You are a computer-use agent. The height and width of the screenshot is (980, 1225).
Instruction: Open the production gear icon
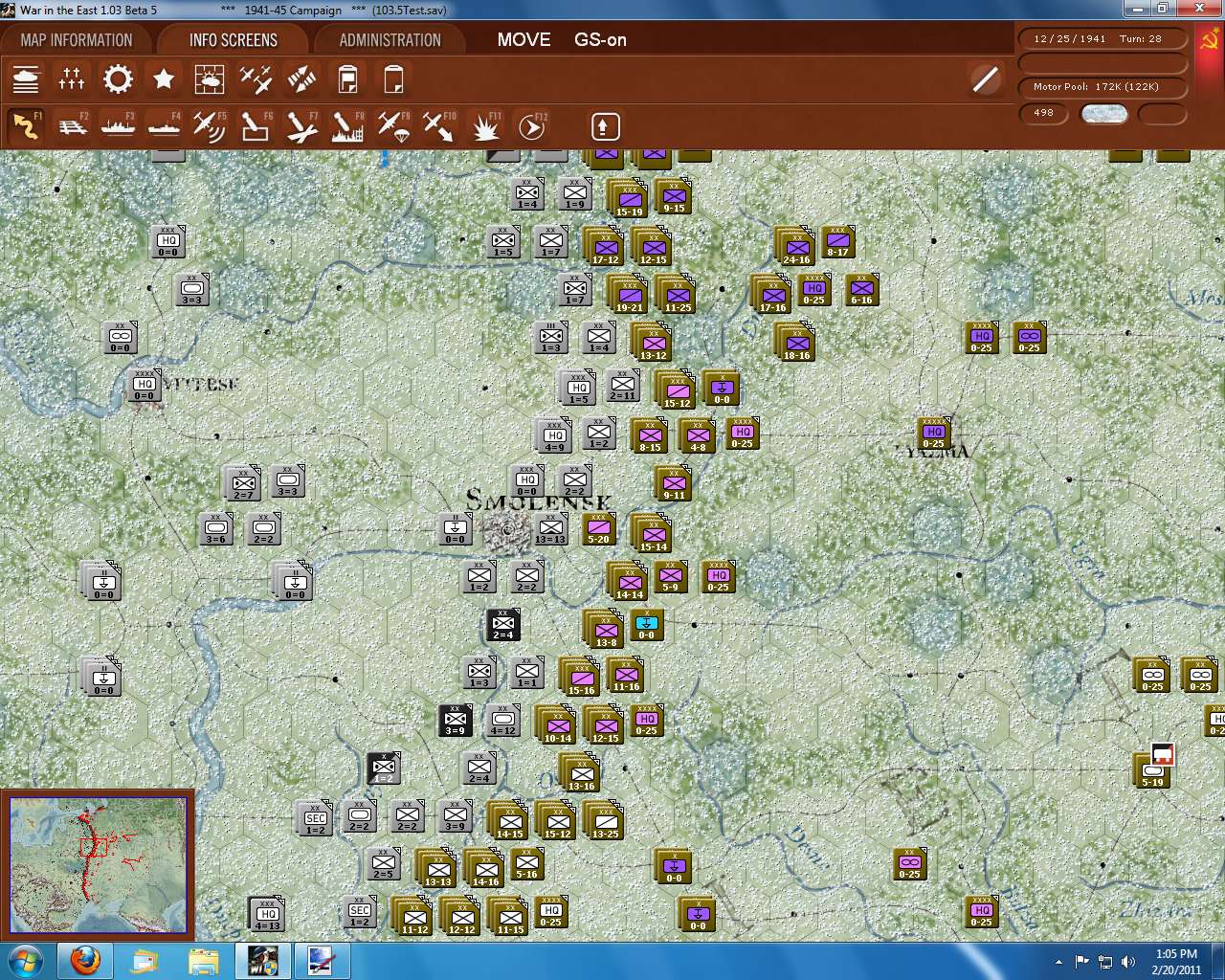[x=118, y=79]
